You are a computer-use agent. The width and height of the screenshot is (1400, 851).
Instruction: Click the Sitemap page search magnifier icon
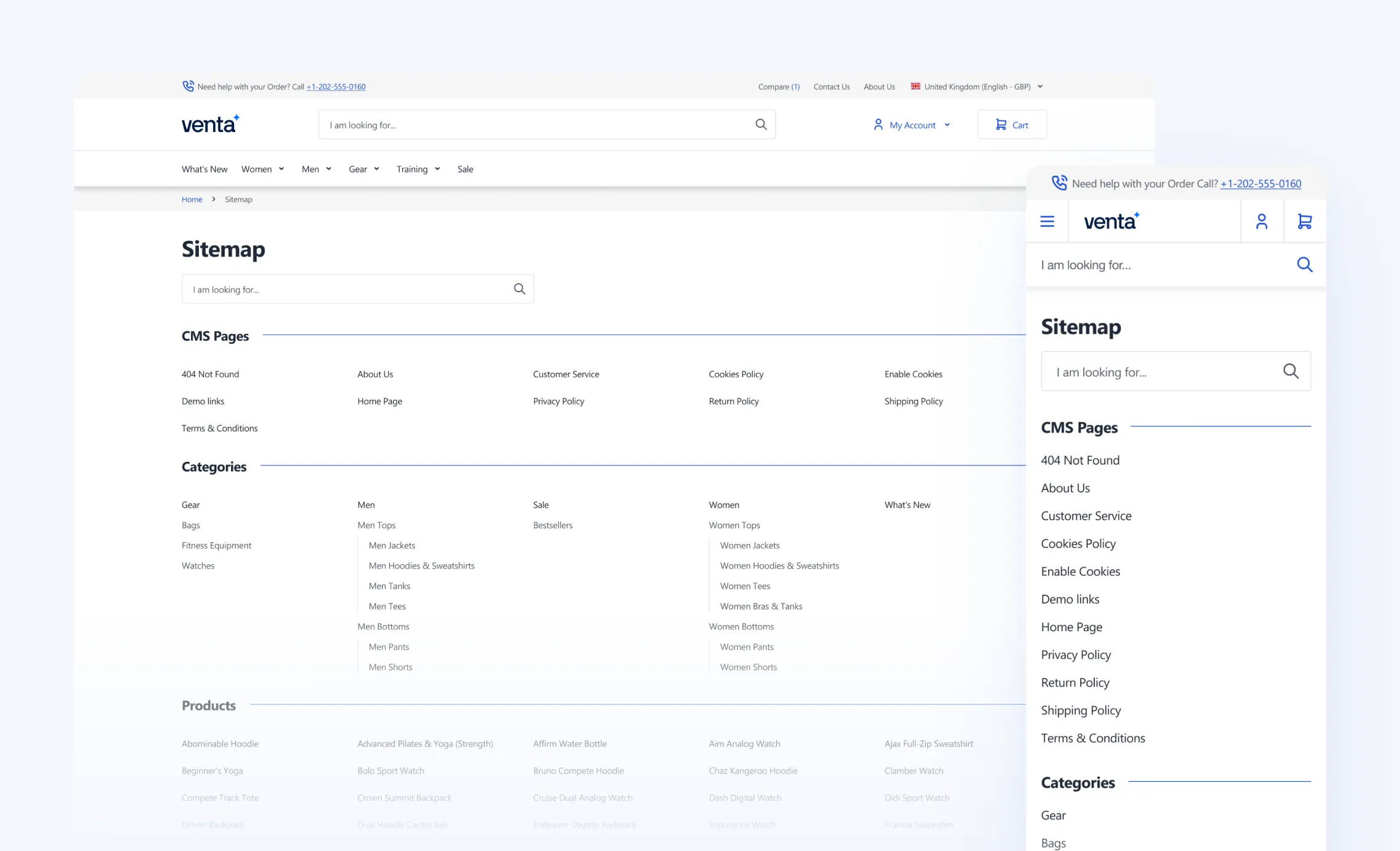pyautogui.click(x=519, y=289)
